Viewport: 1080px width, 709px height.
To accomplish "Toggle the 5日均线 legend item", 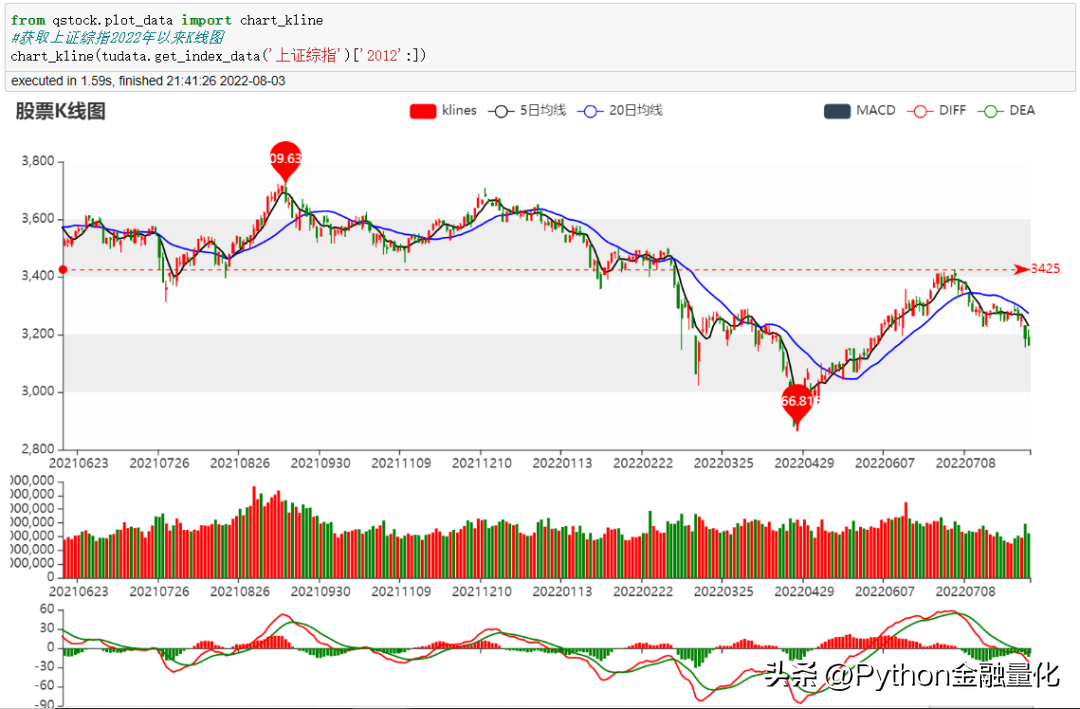I will 527,111.
